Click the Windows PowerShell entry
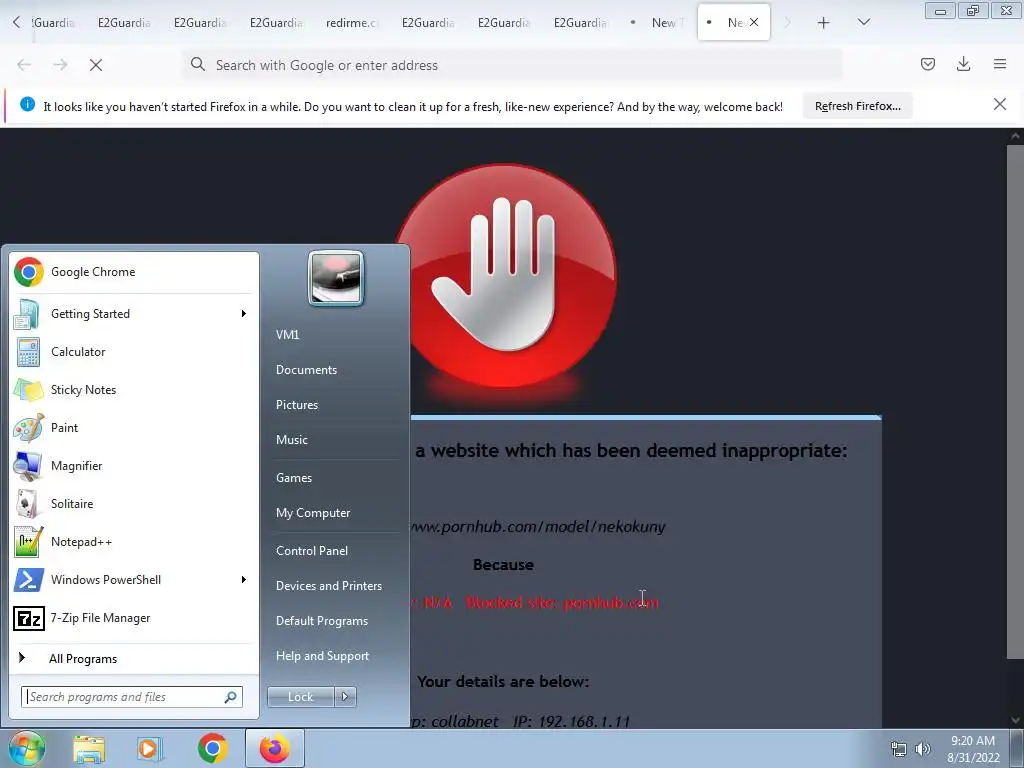This screenshot has height=768, width=1024. pyautogui.click(x=134, y=580)
